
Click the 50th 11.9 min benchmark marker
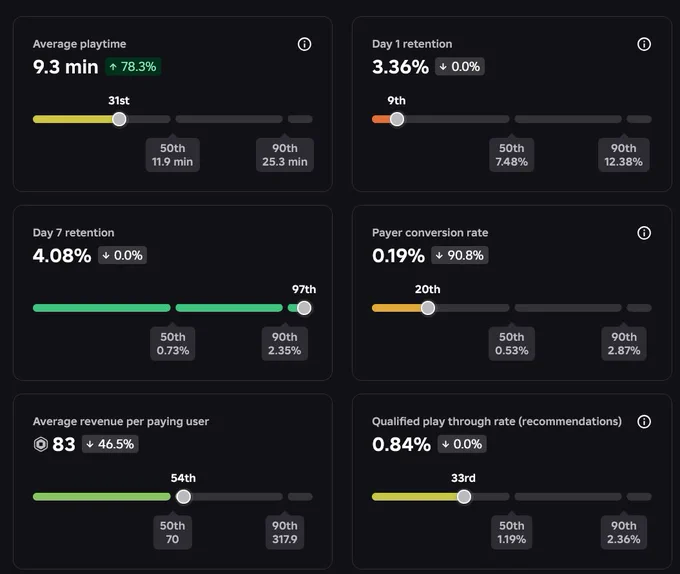tap(173, 154)
